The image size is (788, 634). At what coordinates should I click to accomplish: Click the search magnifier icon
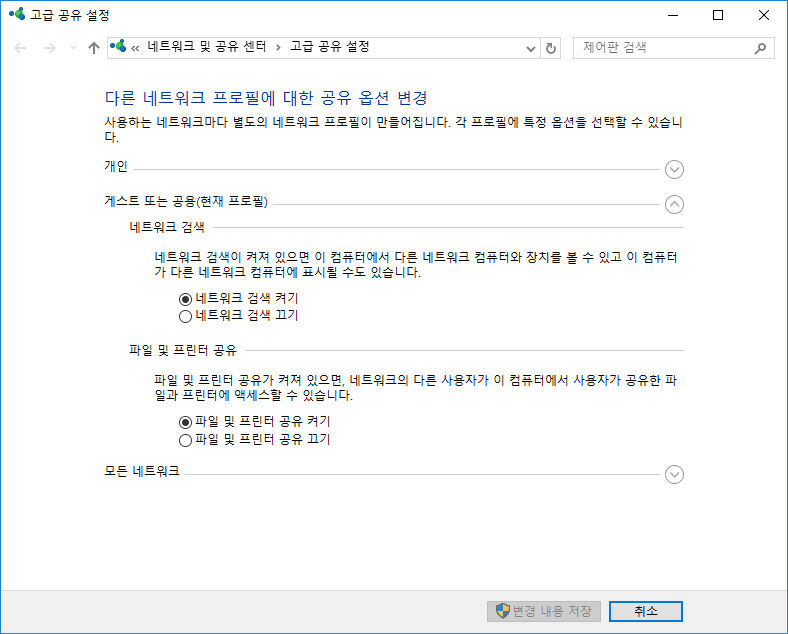point(761,48)
